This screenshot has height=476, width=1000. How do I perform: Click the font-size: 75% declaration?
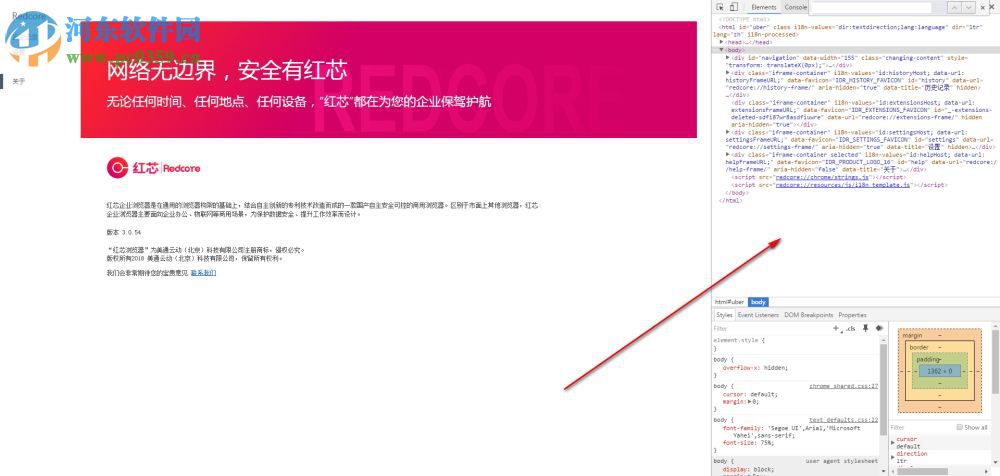(748, 443)
